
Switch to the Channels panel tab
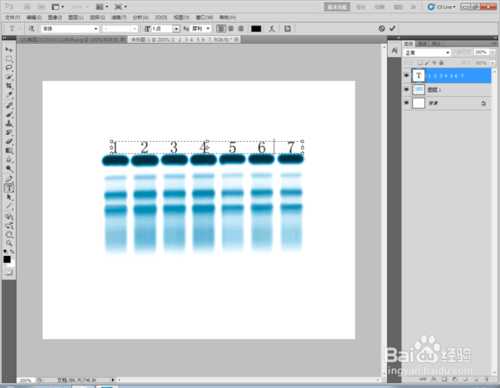tap(423, 44)
